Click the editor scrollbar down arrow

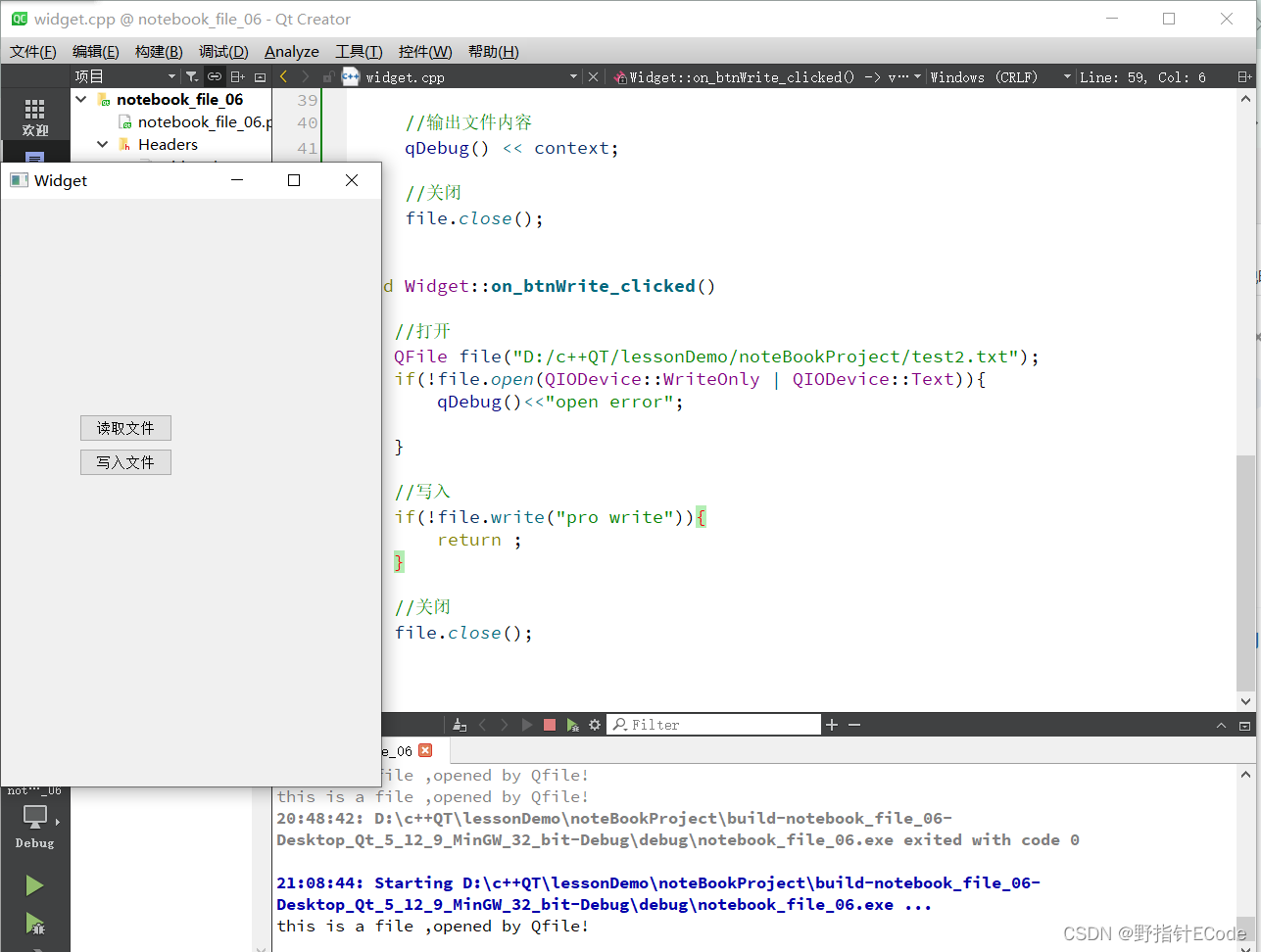pos(1245,701)
